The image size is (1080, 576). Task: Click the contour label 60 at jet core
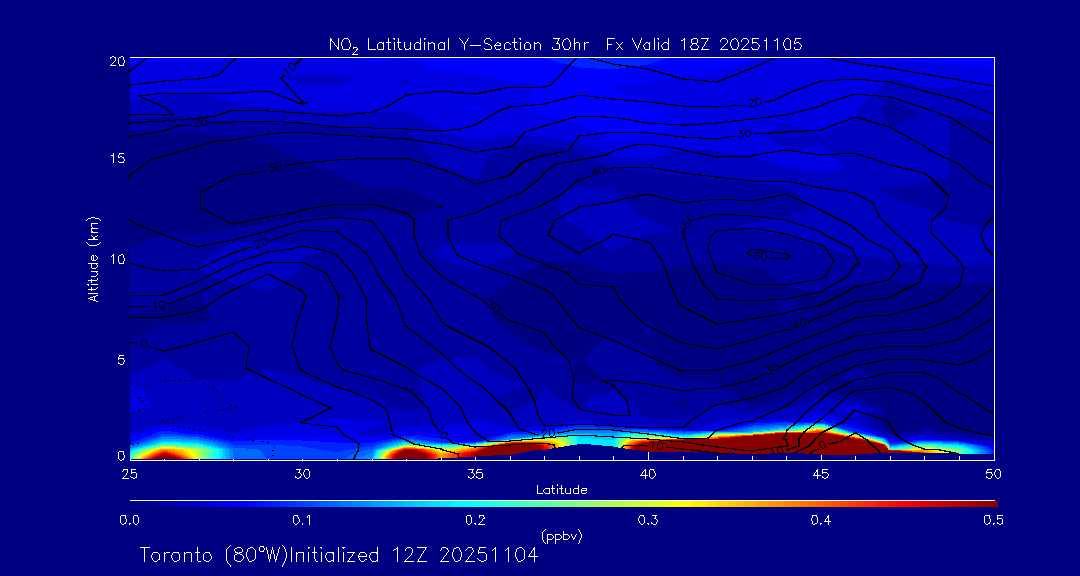760,256
